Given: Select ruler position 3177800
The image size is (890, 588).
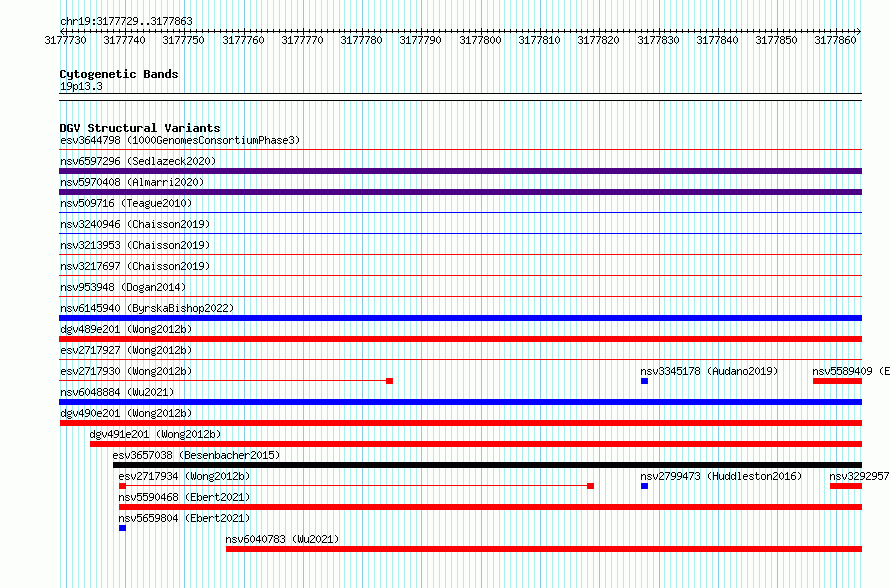Looking at the screenshot, I should point(480,40).
